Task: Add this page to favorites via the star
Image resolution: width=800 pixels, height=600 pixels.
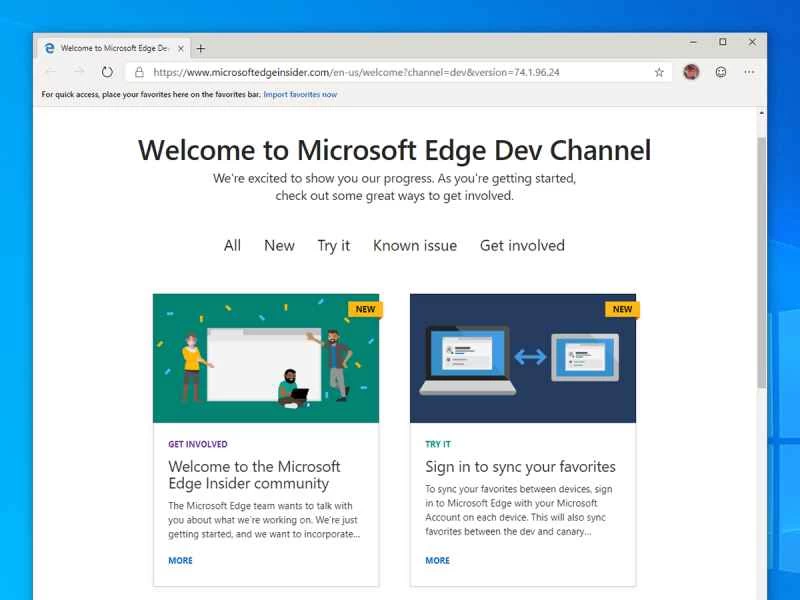Action: point(657,72)
